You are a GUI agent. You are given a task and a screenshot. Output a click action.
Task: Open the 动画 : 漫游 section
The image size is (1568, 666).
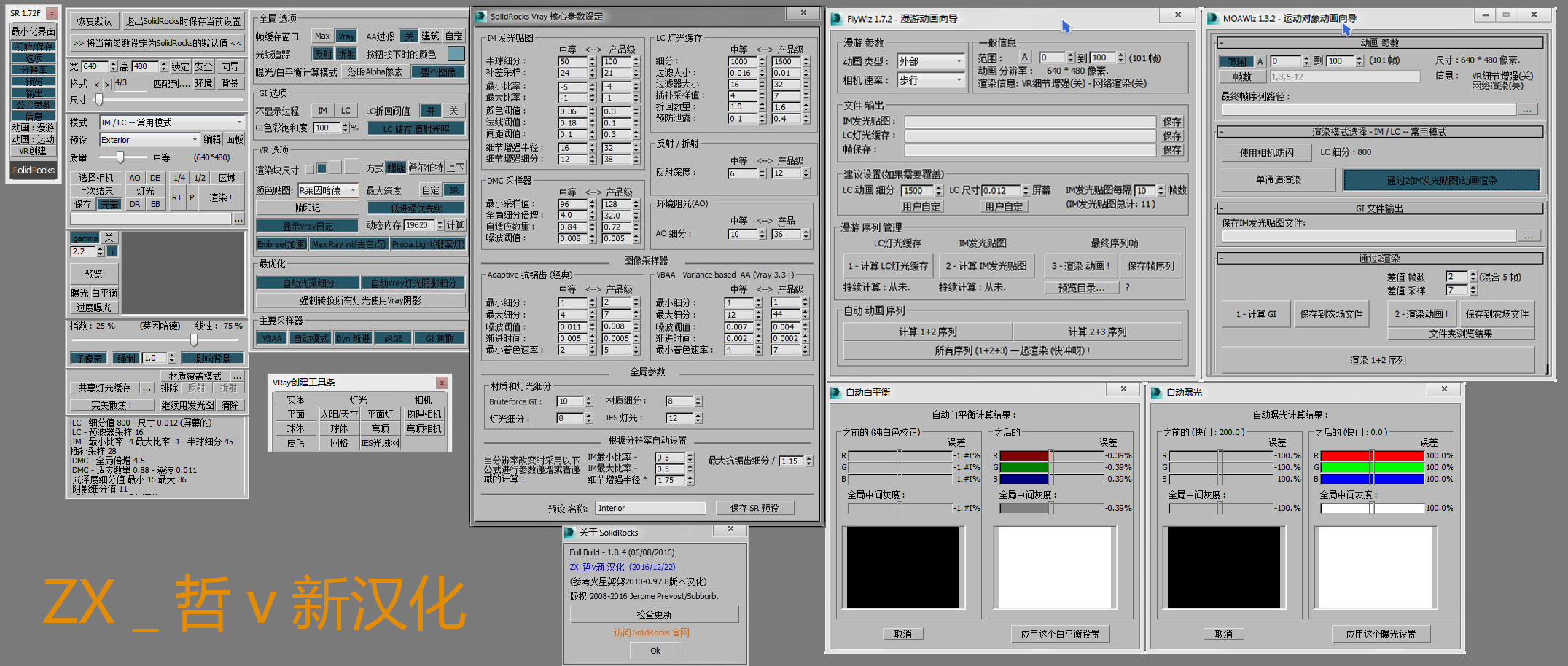(x=34, y=128)
